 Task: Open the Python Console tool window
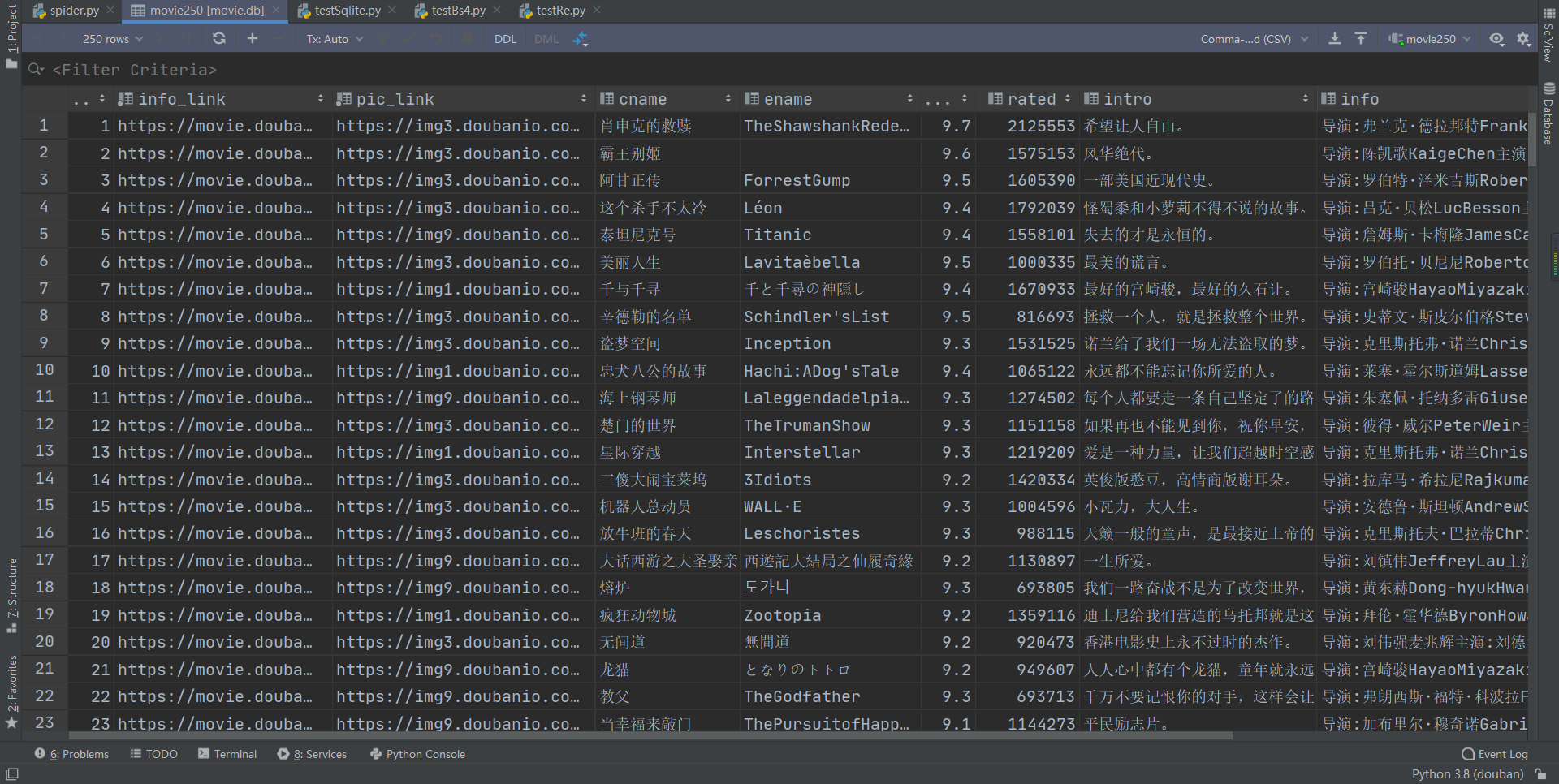pyautogui.click(x=417, y=754)
